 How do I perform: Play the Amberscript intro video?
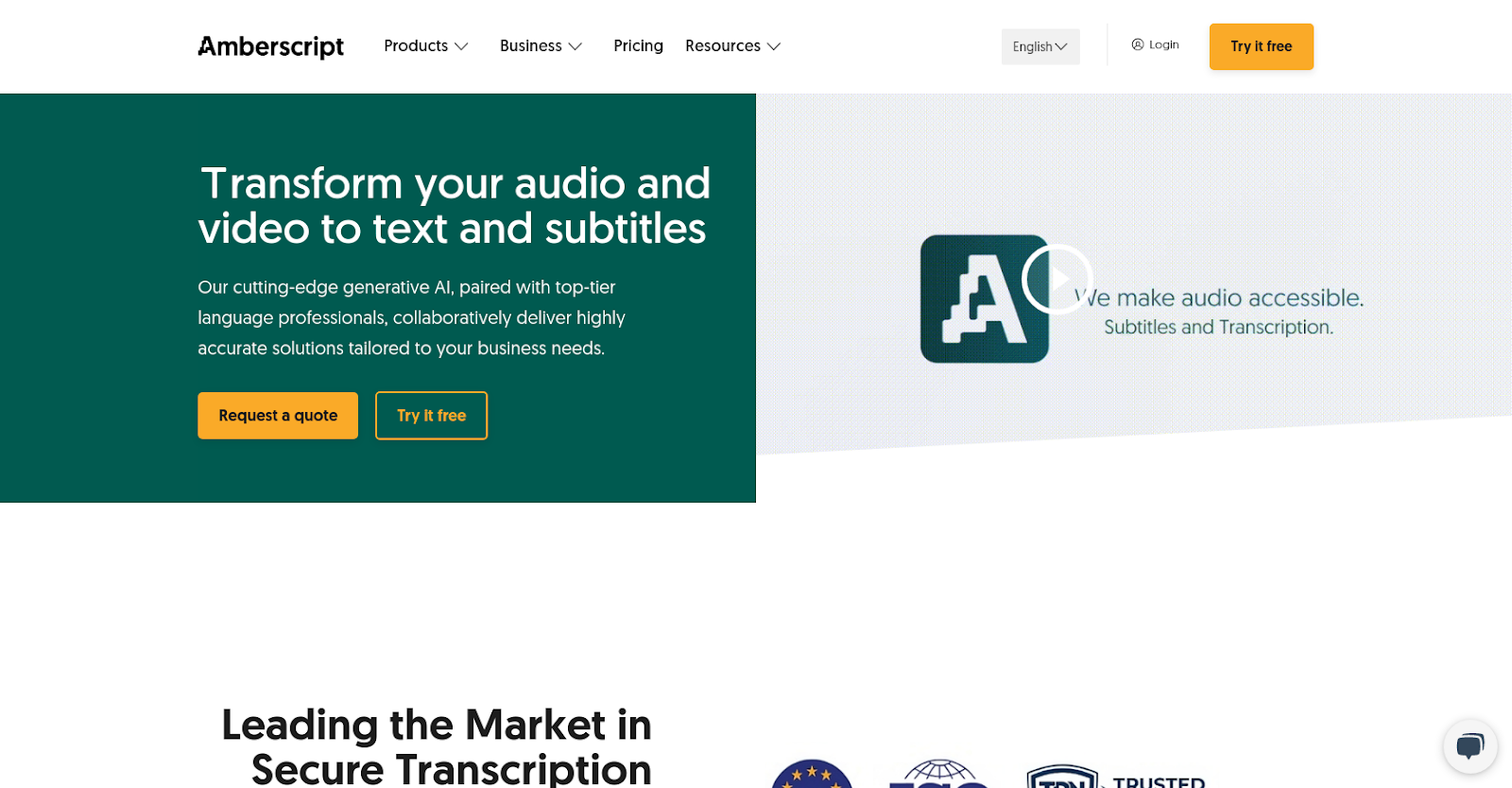1057,279
